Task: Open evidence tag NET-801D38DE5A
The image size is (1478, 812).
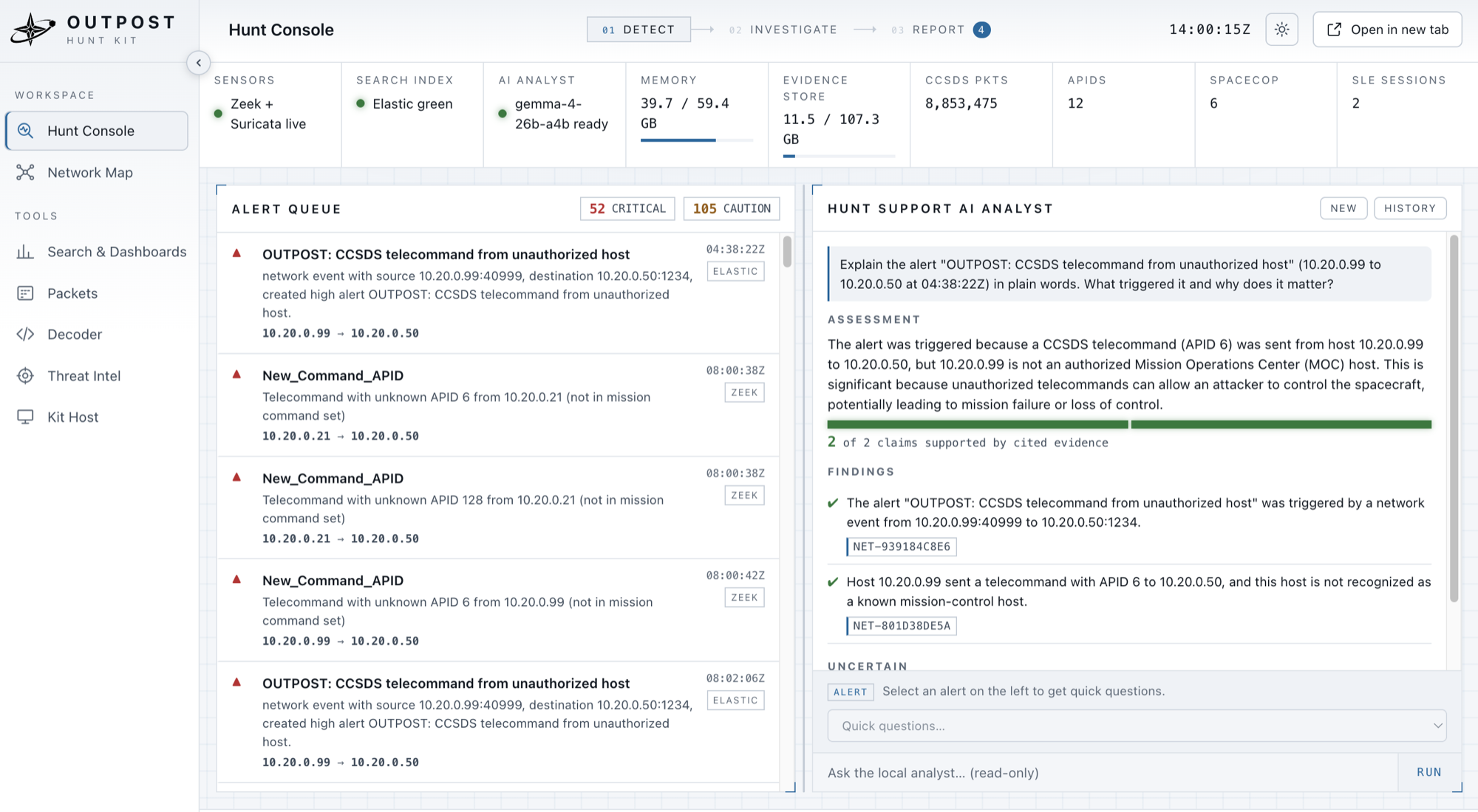Action: [x=902, y=626]
